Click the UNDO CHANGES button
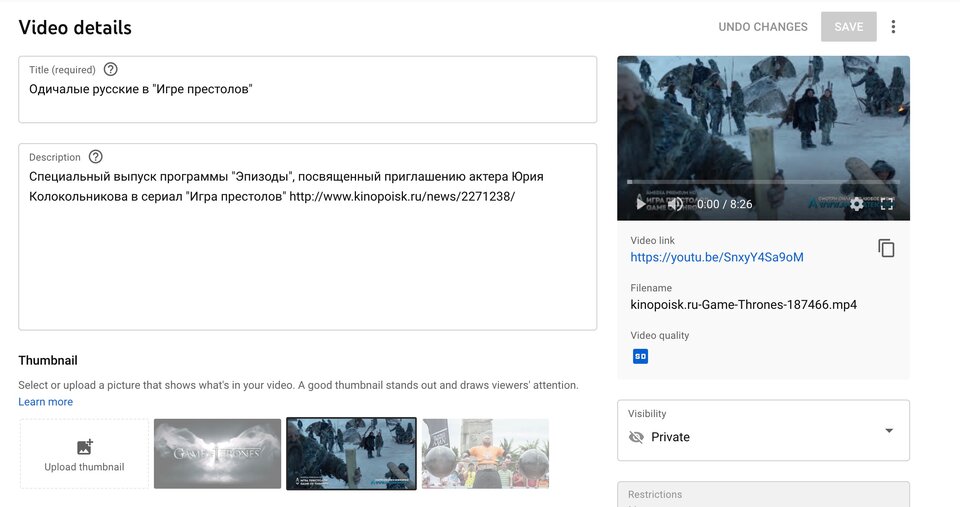Viewport: 960px width, 507px height. click(x=763, y=27)
